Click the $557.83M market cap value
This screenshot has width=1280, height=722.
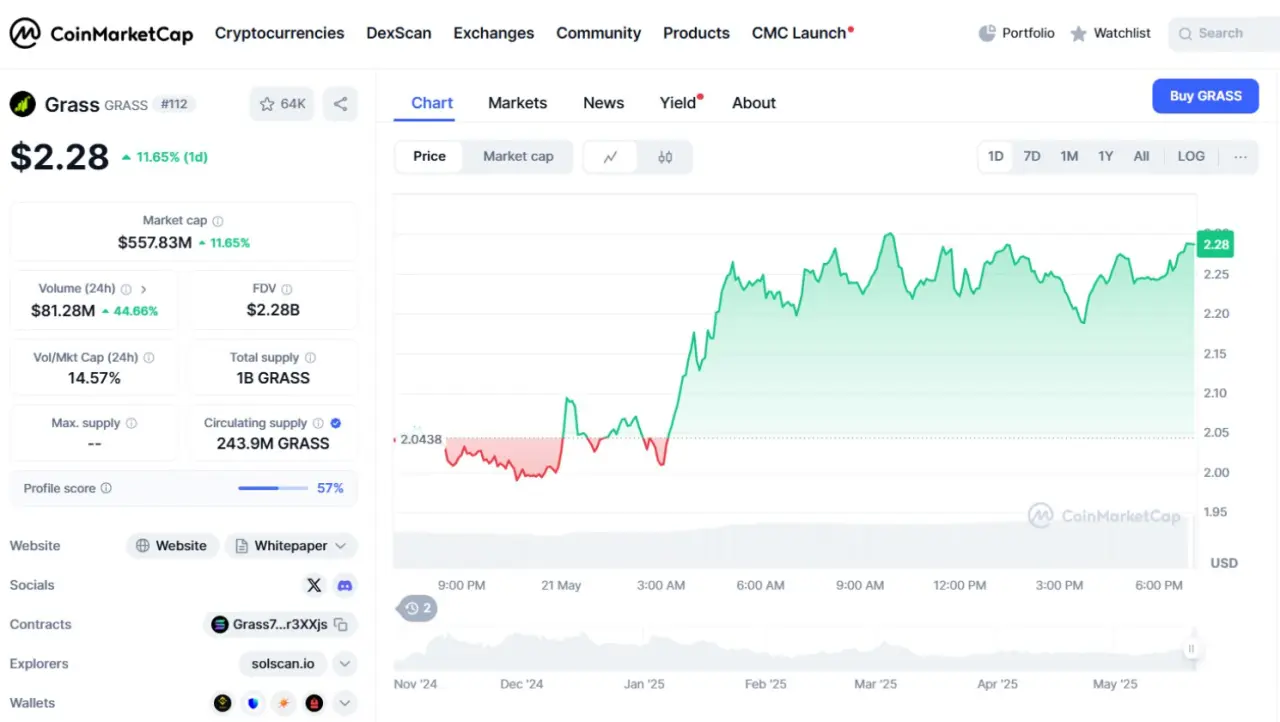point(155,243)
